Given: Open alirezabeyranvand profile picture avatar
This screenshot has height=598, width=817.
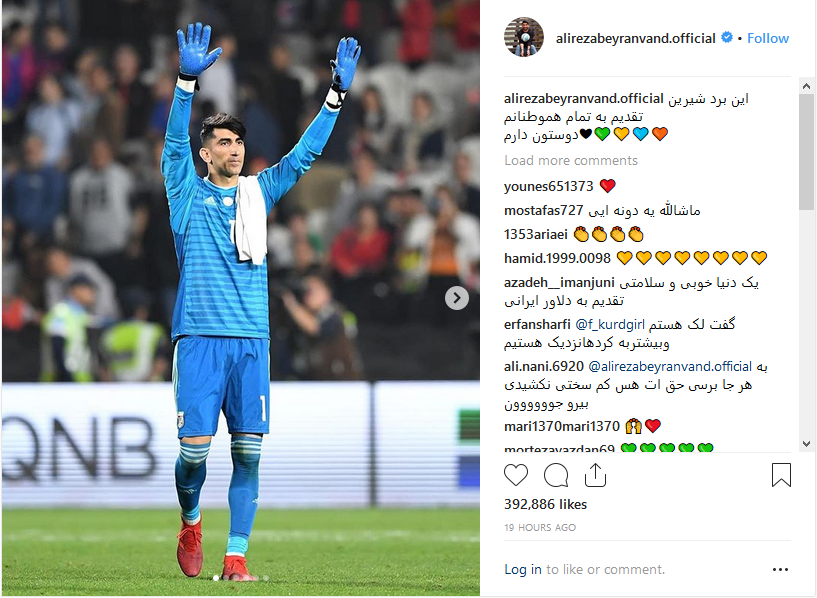Looking at the screenshot, I should [524, 37].
